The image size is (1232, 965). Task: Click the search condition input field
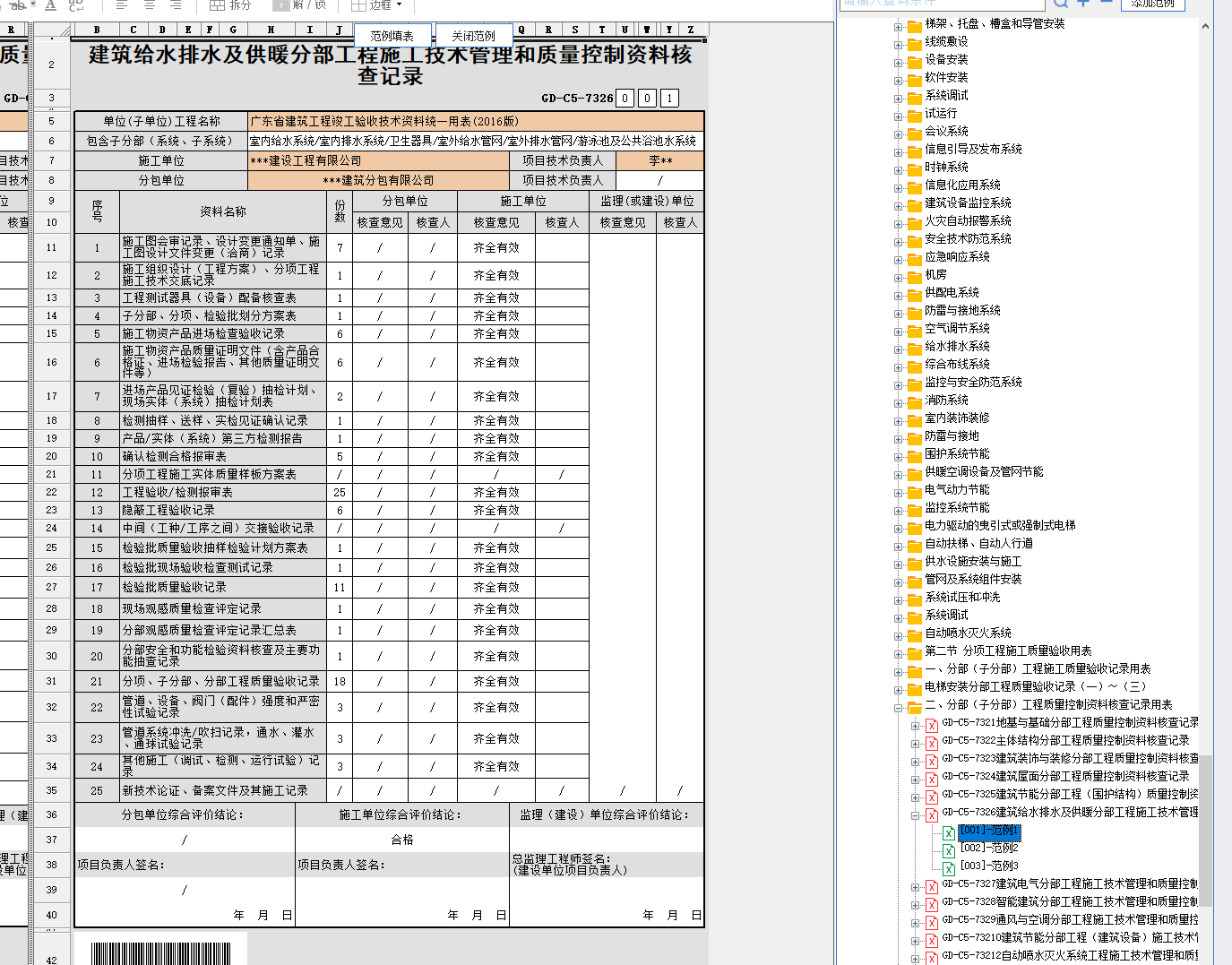[943, 4]
